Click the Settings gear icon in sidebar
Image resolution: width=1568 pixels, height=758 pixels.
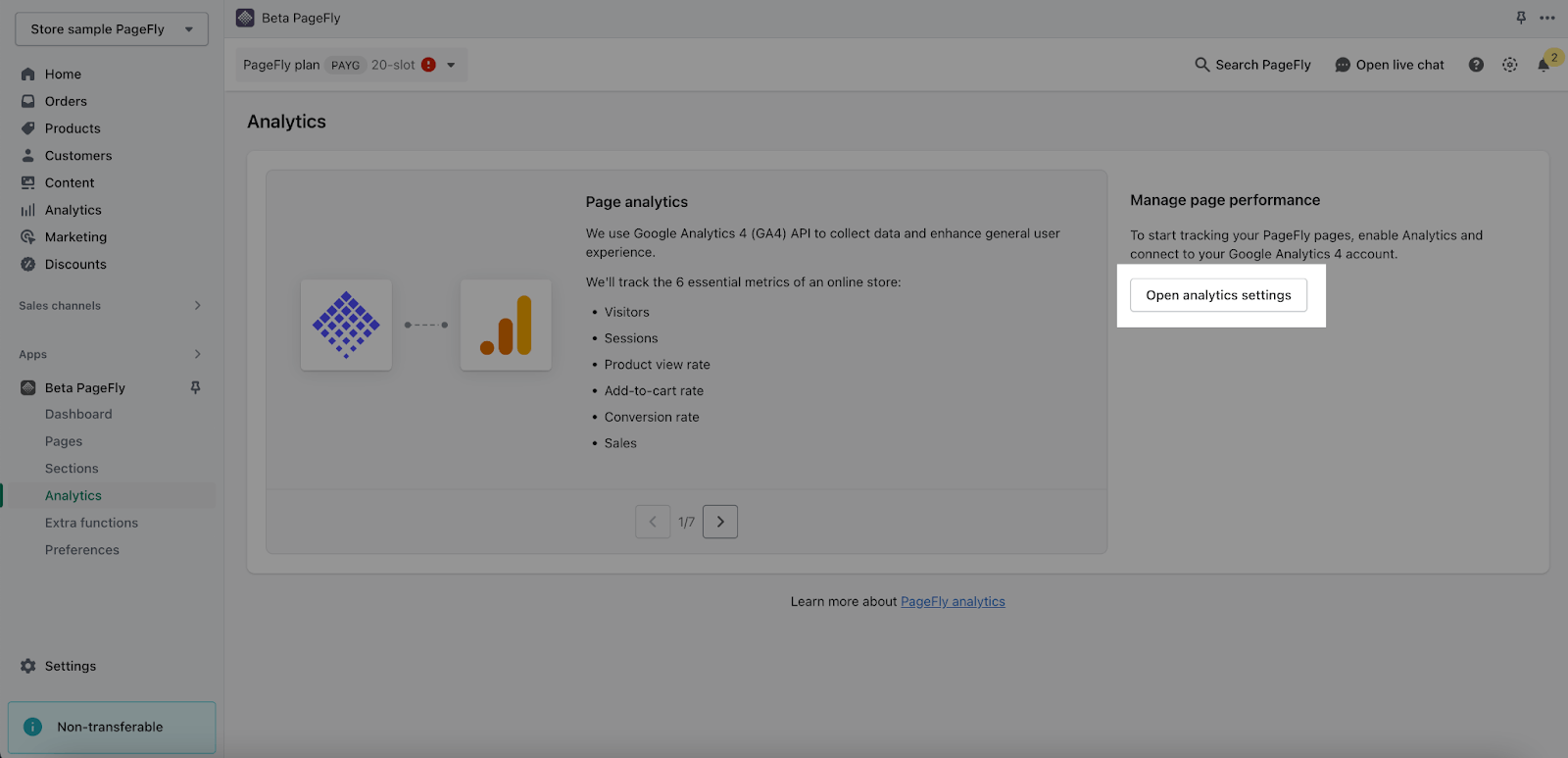[x=28, y=666]
